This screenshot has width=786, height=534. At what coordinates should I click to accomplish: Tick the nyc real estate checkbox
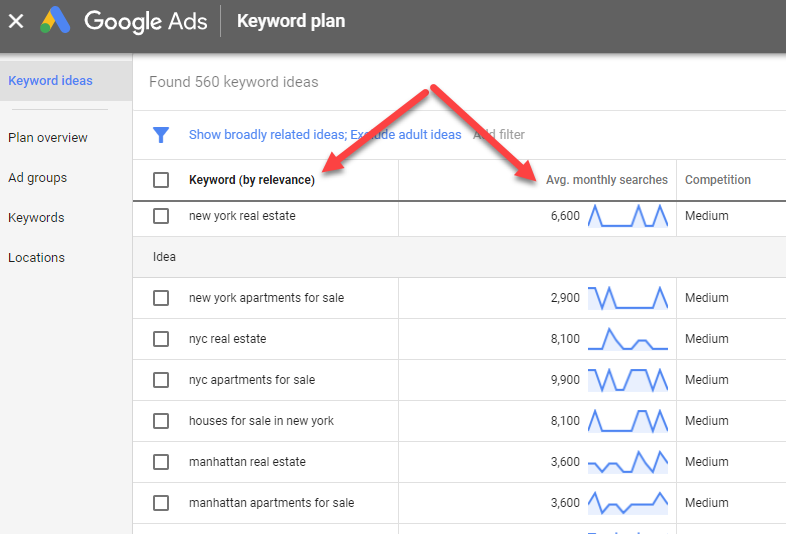[161, 339]
